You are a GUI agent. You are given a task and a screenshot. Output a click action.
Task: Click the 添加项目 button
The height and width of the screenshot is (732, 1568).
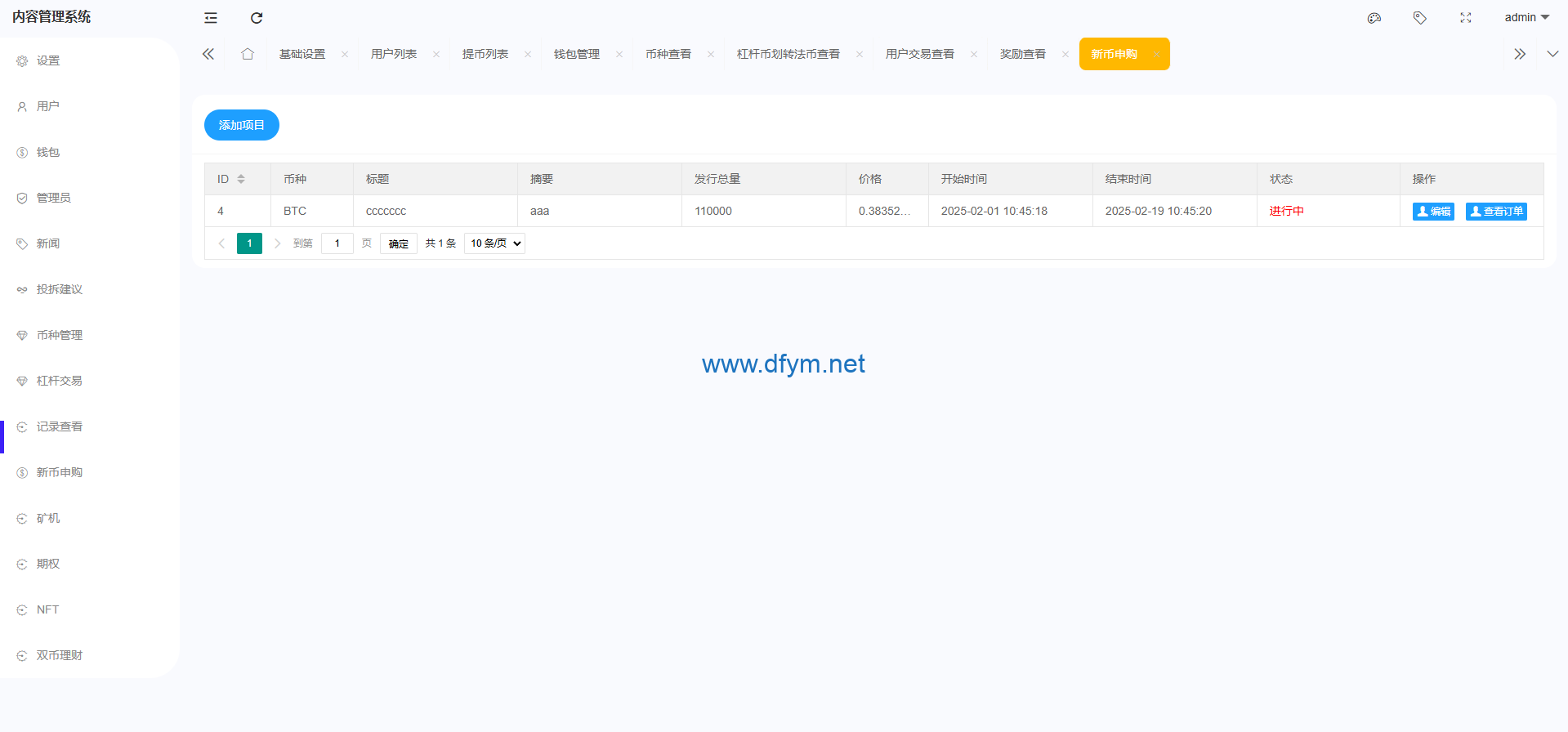[242, 125]
